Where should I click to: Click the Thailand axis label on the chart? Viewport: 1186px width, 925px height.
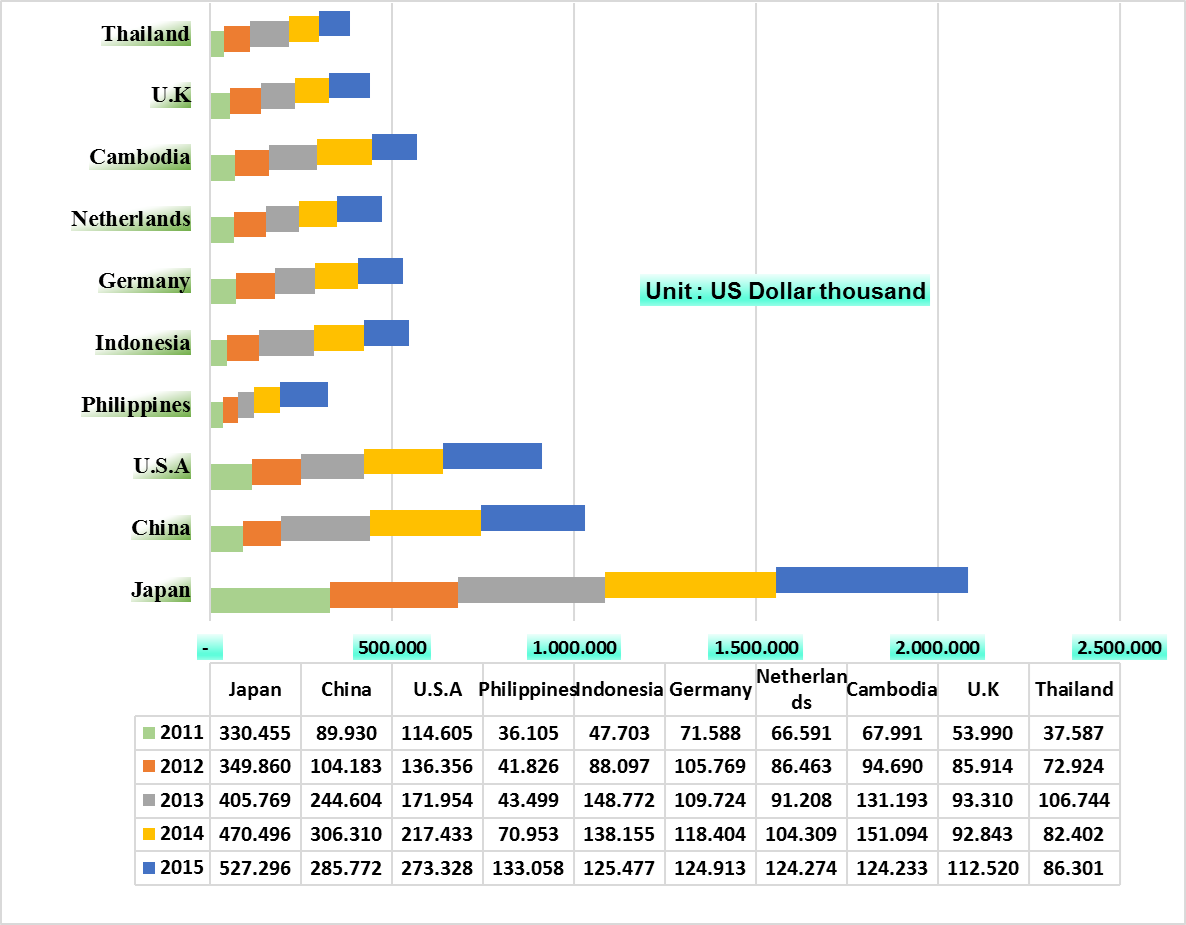pos(146,34)
